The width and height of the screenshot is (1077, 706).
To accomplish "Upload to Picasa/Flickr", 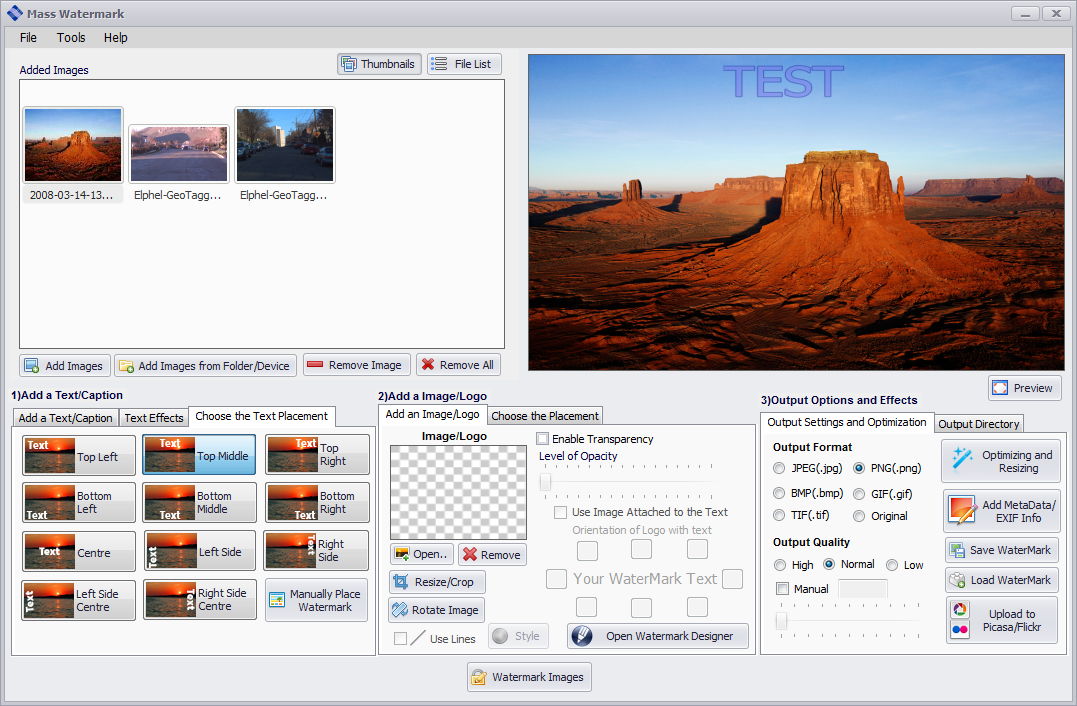I will click(1001, 620).
